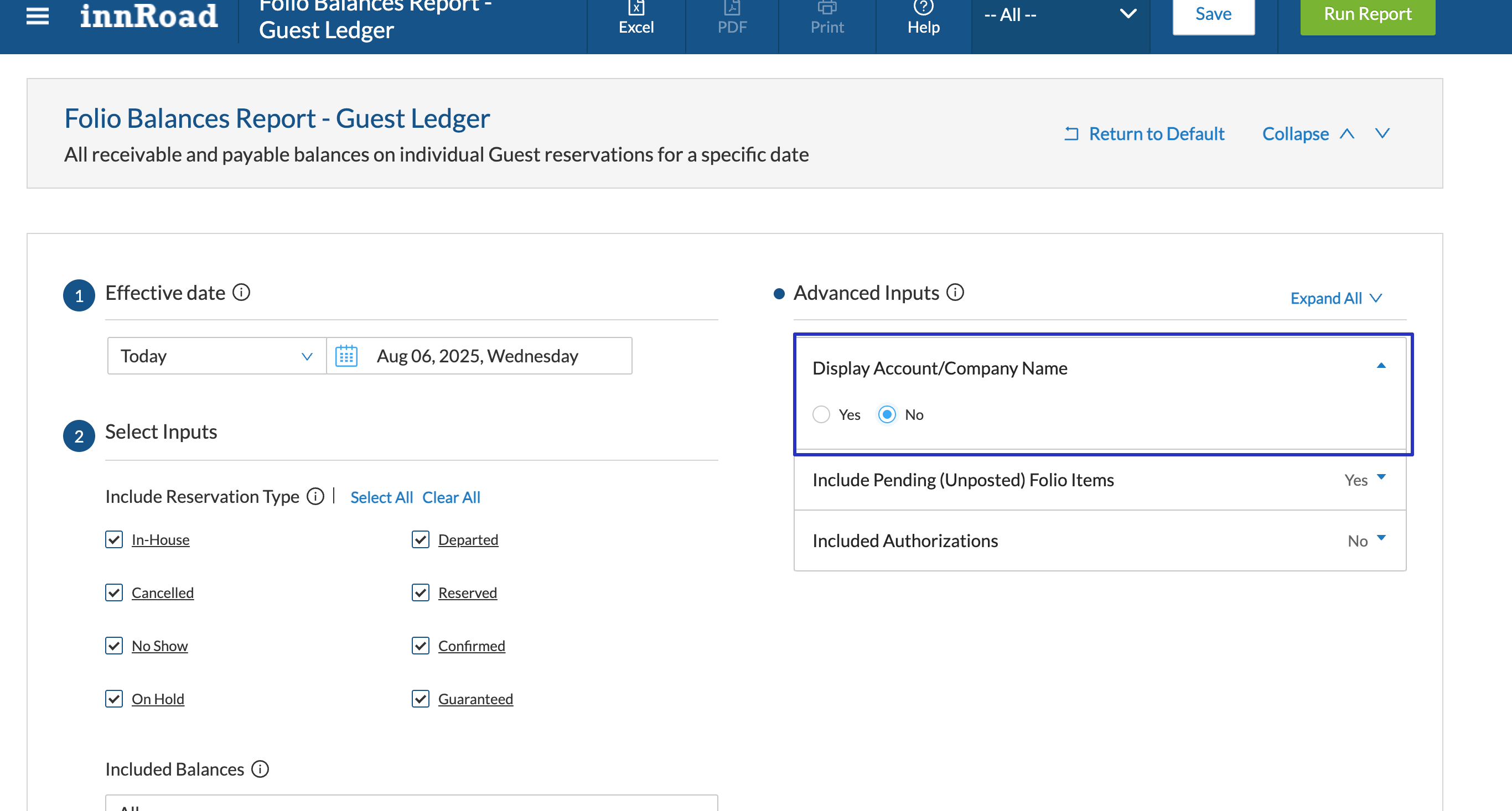Image resolution: width=1512 pixels, height=811 pixels.
Task: Click Advanced Inputs info icon
Action: coord(955,292)
